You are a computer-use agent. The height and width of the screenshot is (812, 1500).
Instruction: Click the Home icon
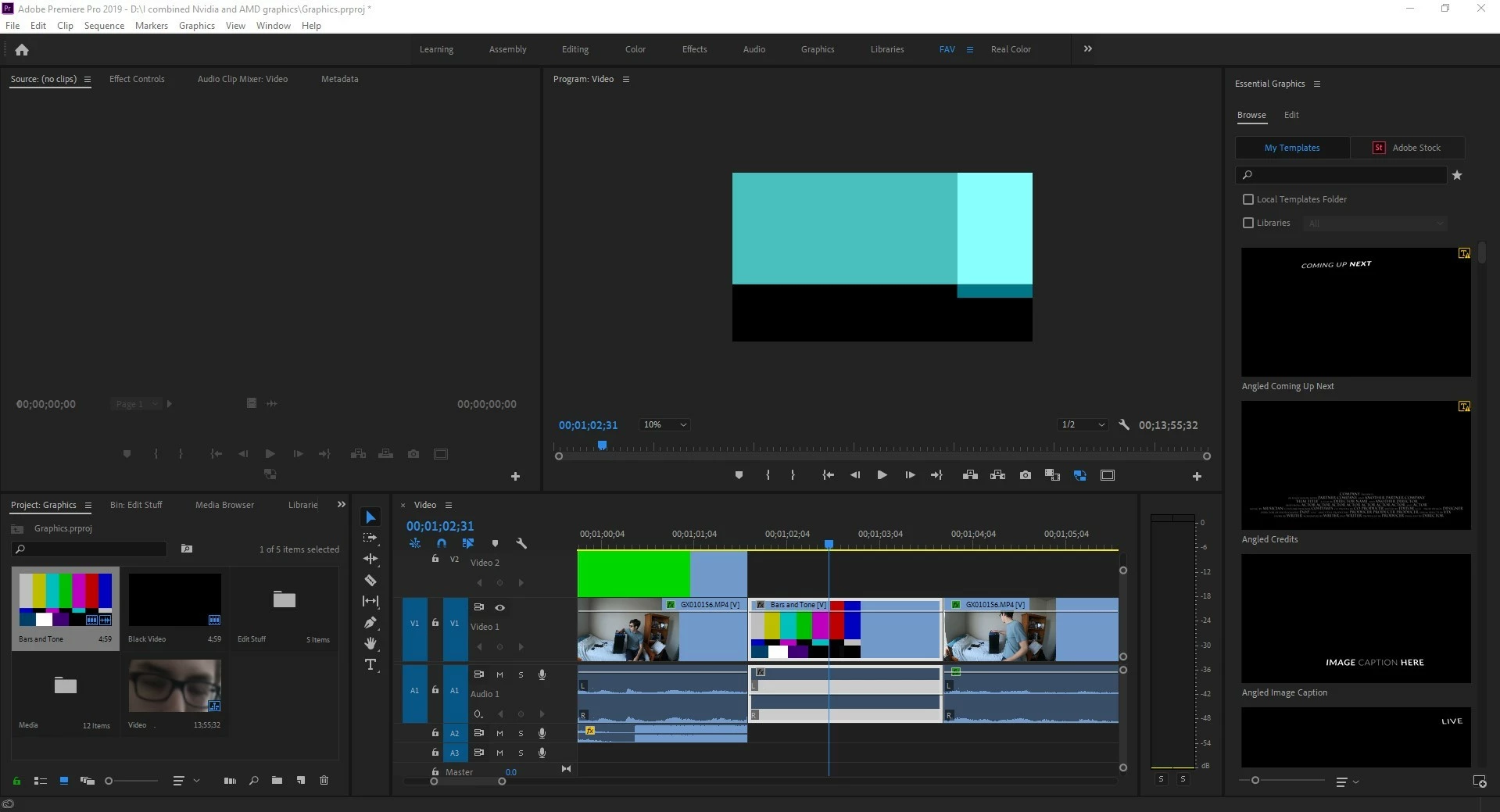pyautogui.click(x=22, y=50)
